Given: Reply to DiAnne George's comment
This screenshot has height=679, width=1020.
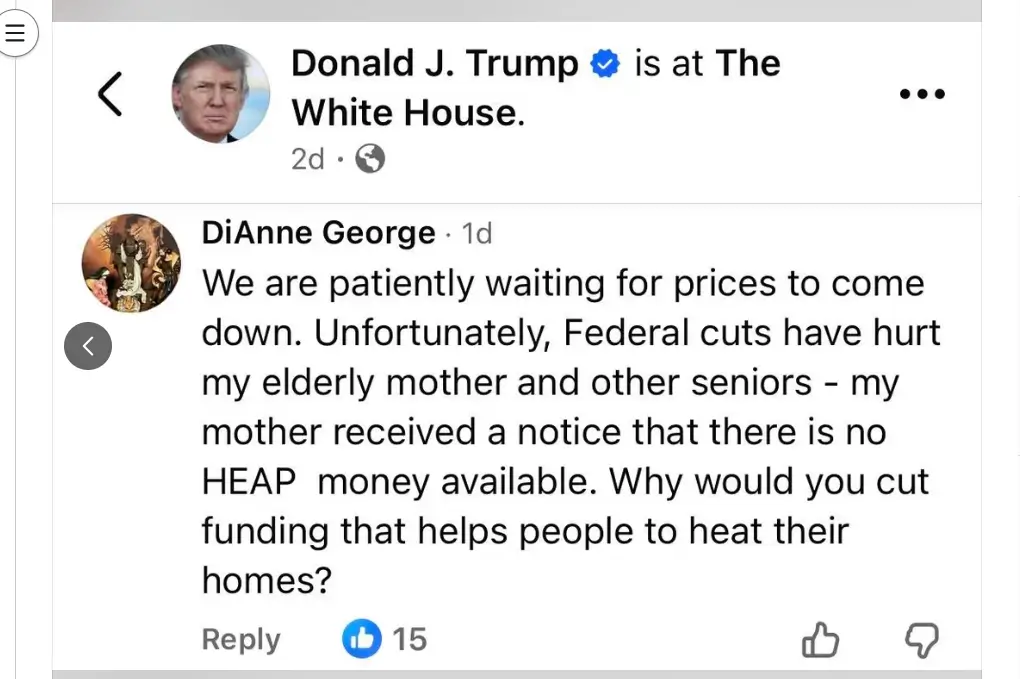Looking at the screenshot, I should (x=241, y=639).
